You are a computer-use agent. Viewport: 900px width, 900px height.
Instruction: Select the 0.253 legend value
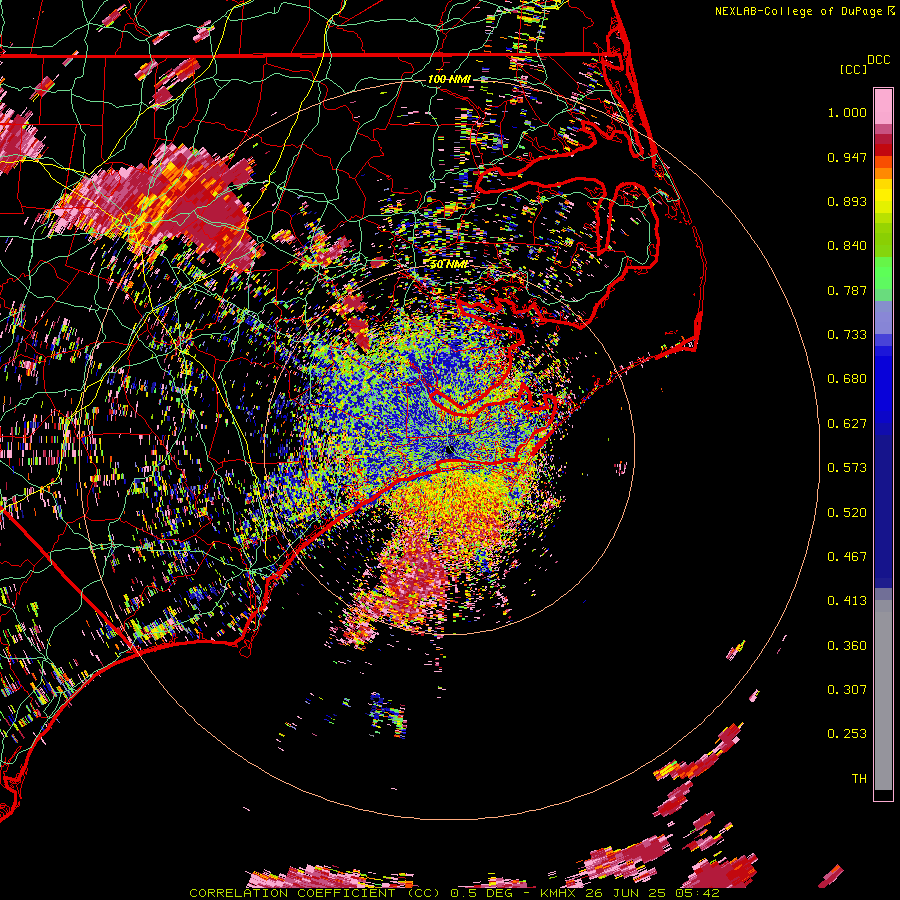click(x=847, y=734)
